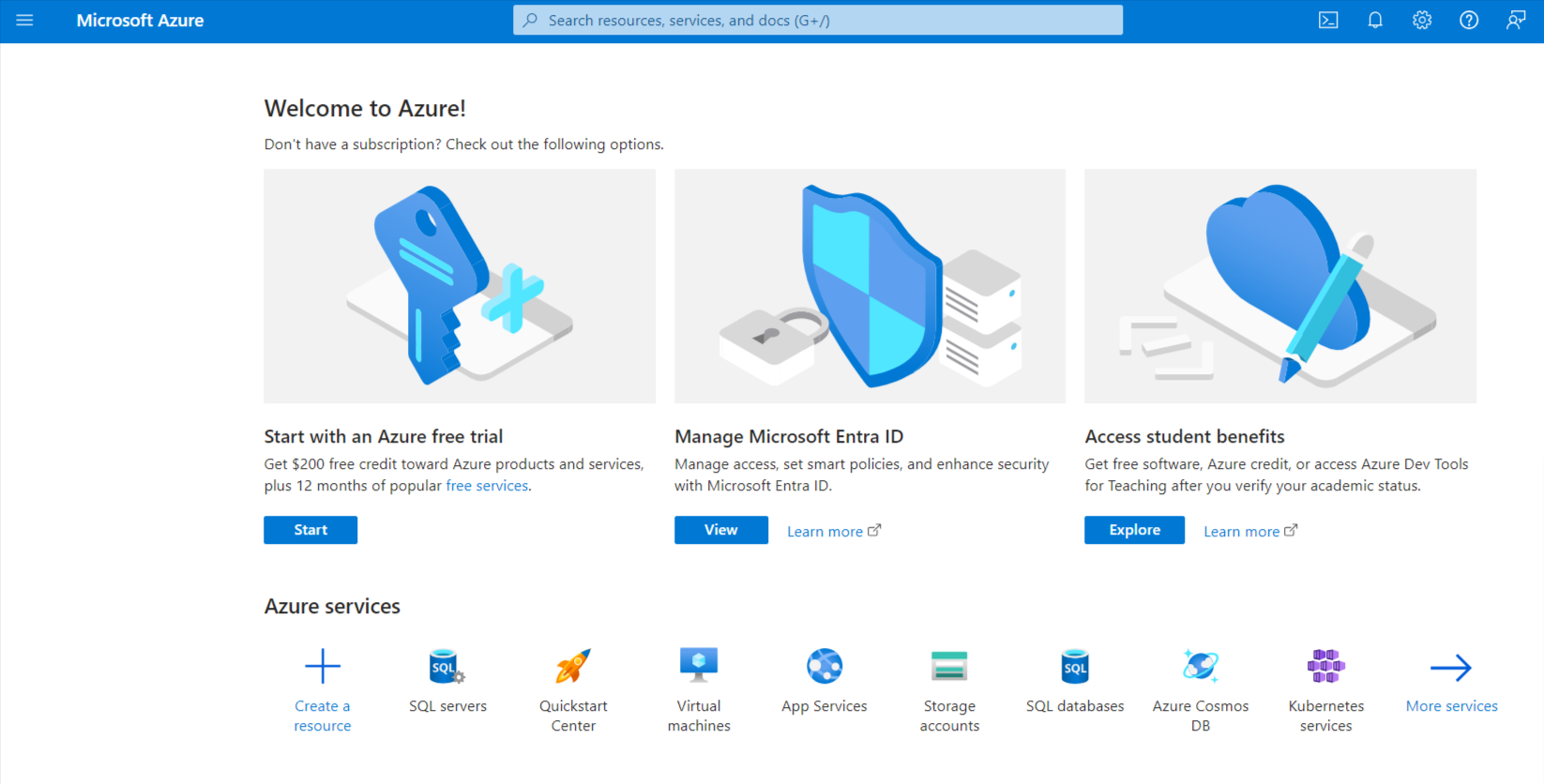Click 'Manage Microsoft Entra ID' heading

(789, 436)
